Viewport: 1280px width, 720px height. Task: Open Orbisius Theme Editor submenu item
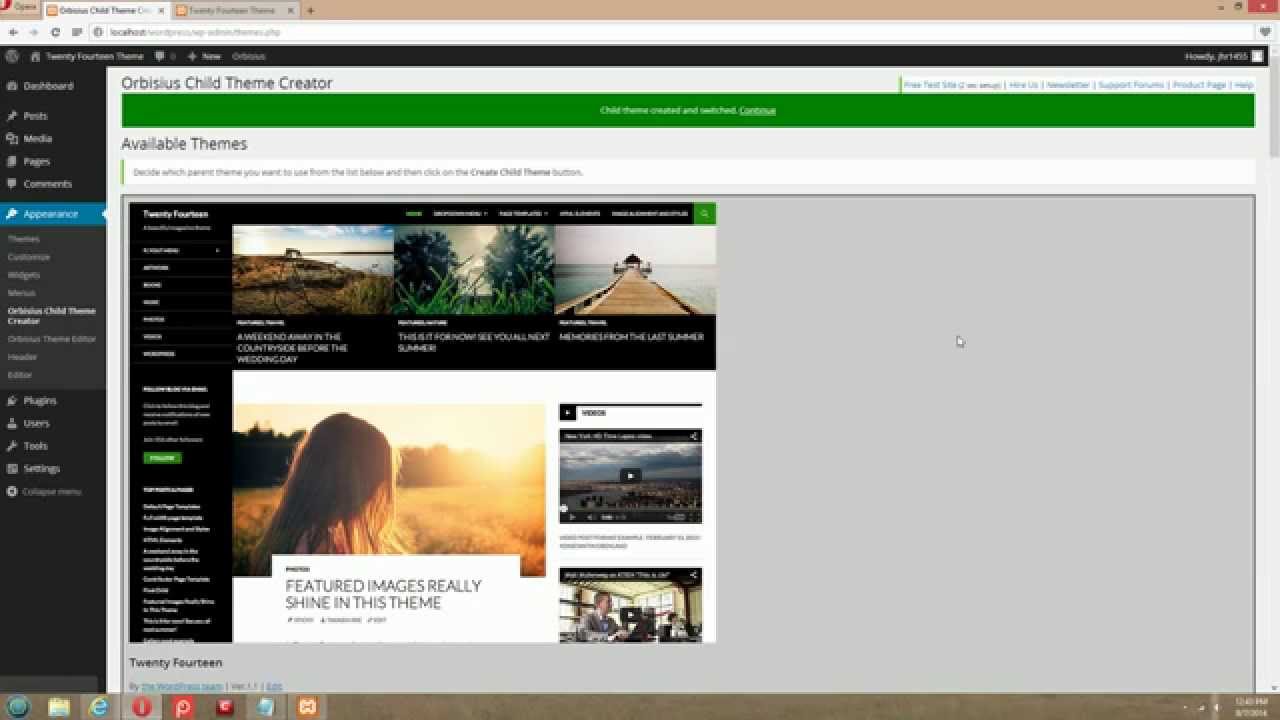pos(52,339)
